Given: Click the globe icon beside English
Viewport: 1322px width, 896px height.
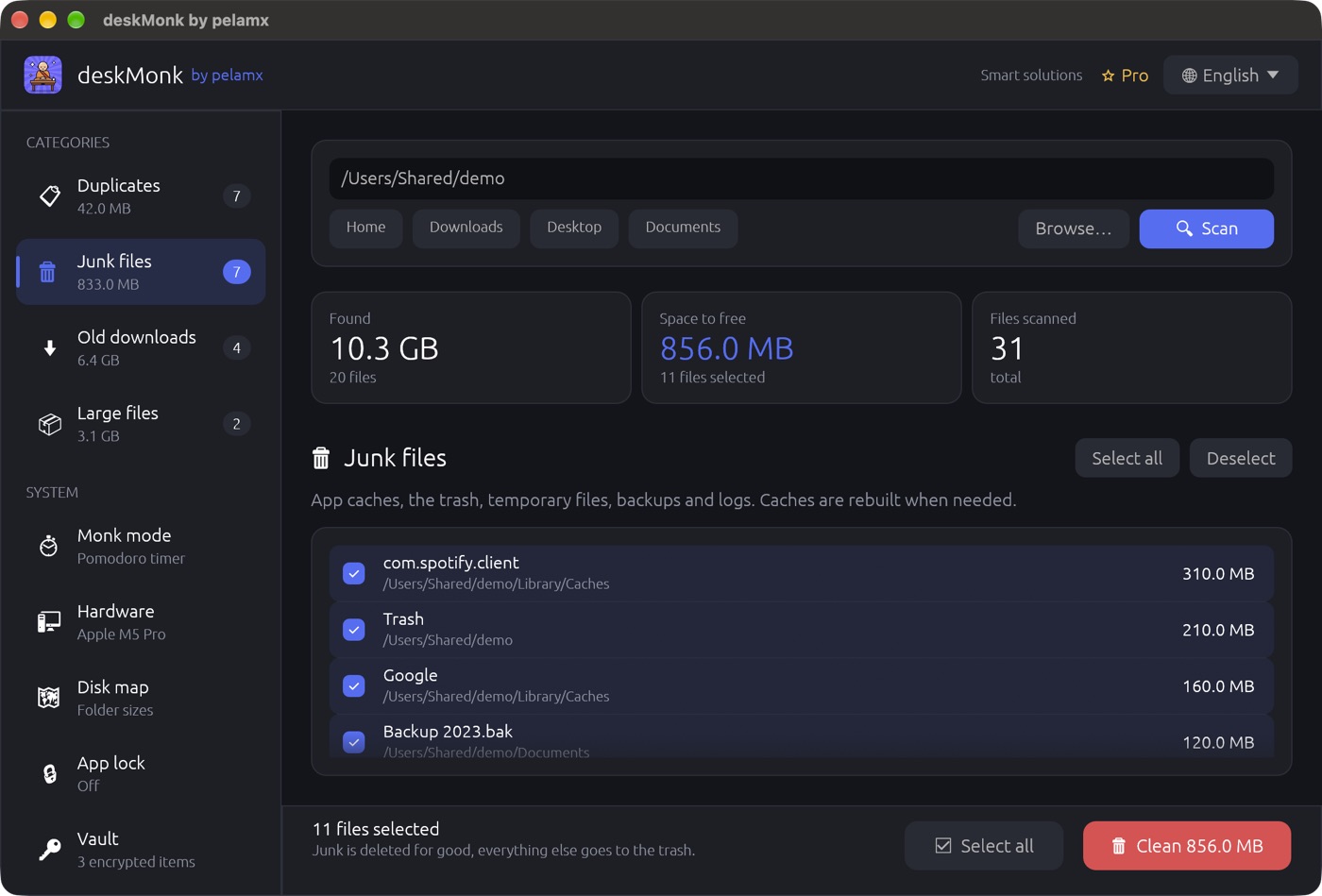Looking at the screenshot, I should (1190, 76).
